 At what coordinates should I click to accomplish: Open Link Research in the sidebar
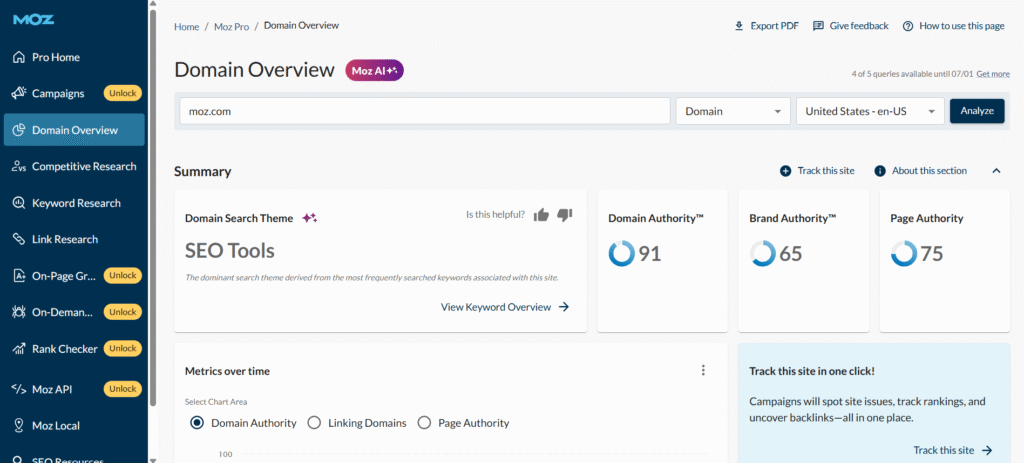pos(74,240)
